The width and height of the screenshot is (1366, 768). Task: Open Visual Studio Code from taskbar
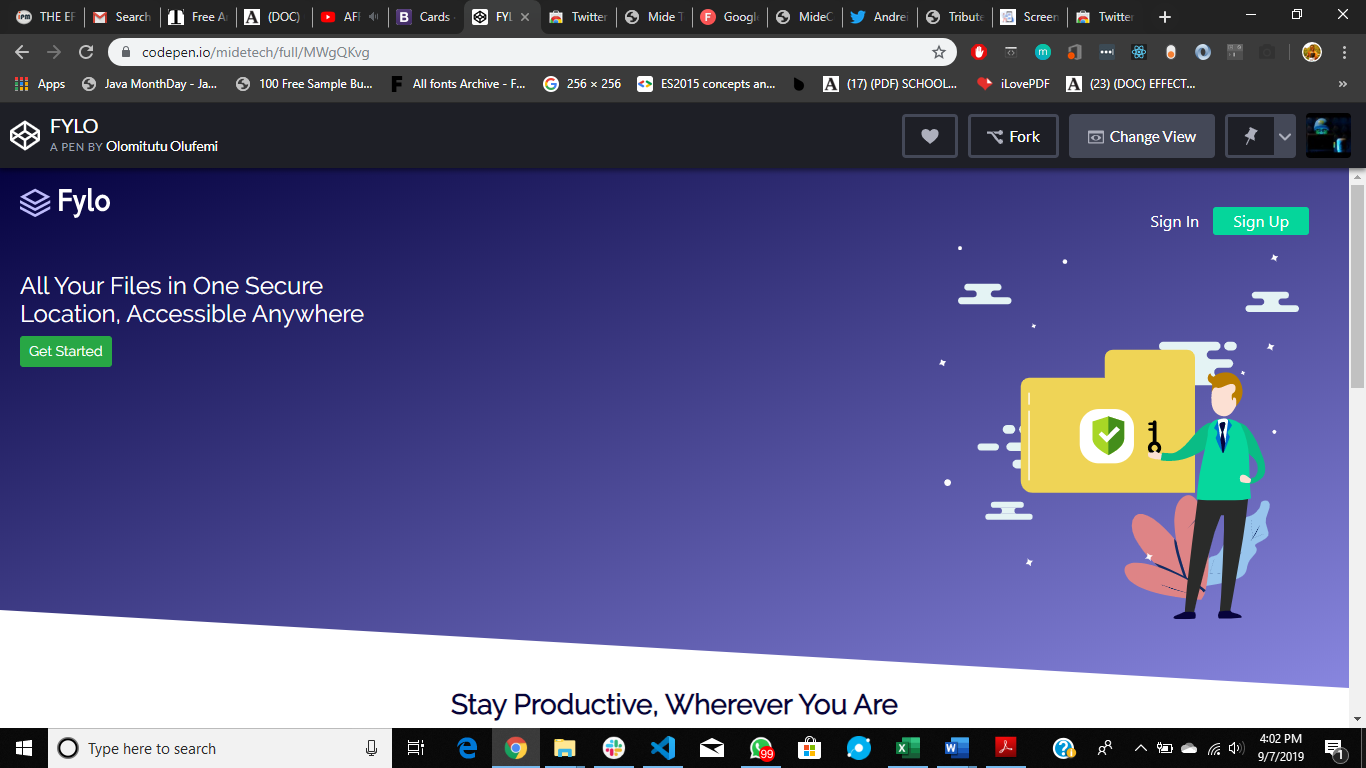click(662, 748)
